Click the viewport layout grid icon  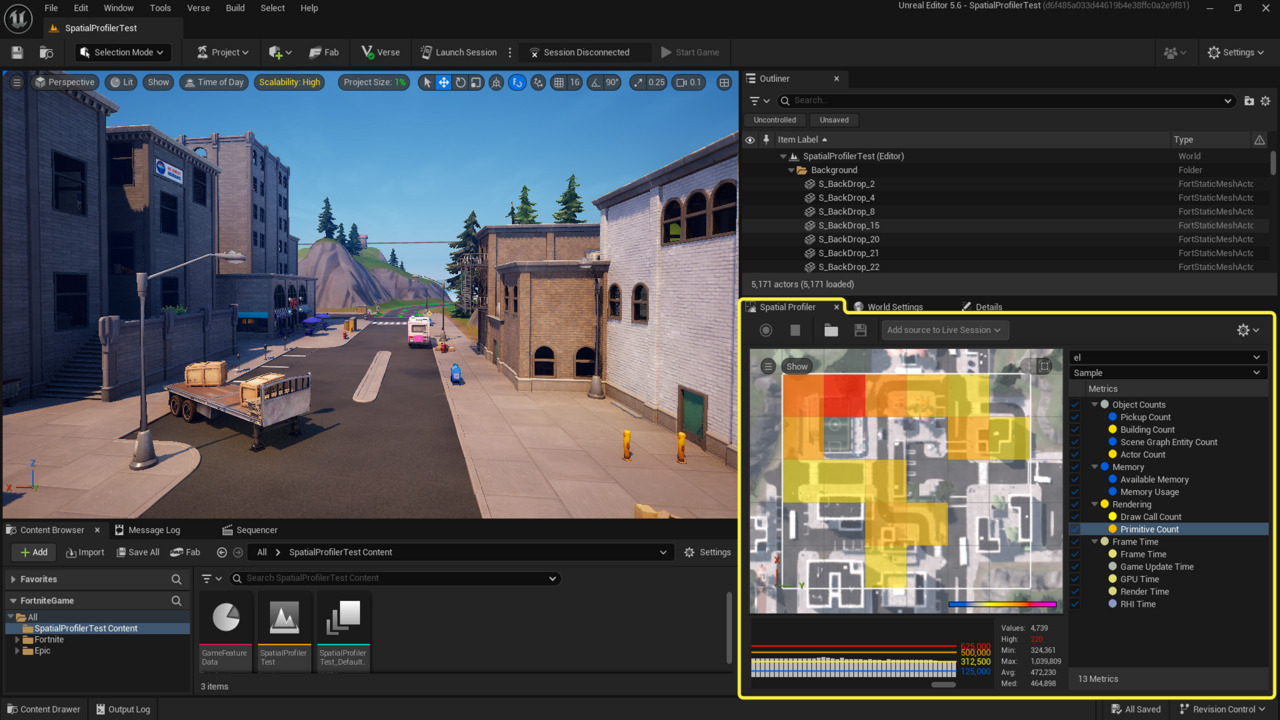tap(724, 82)
